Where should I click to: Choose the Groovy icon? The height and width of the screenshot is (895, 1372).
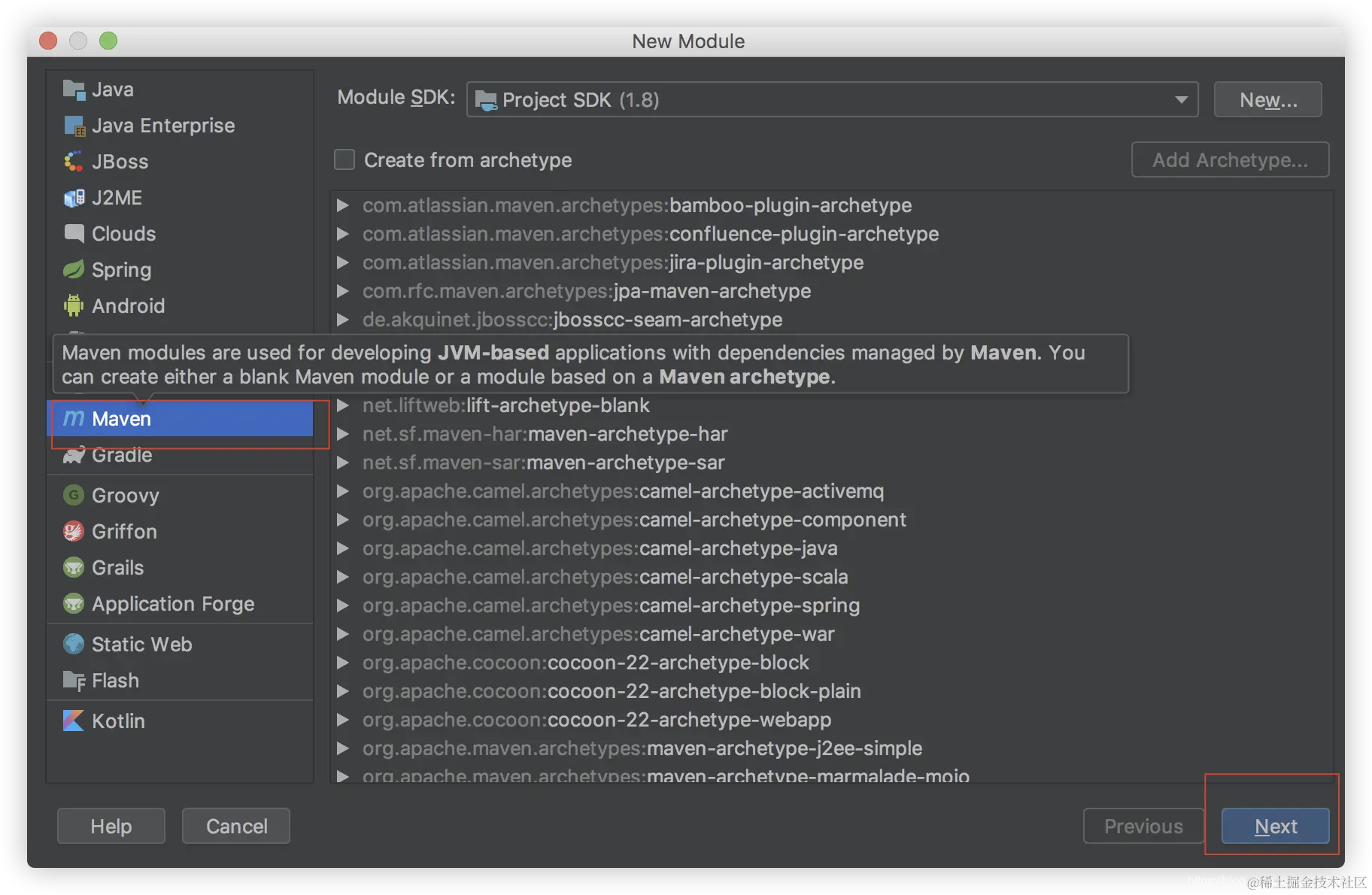point(74,495)
